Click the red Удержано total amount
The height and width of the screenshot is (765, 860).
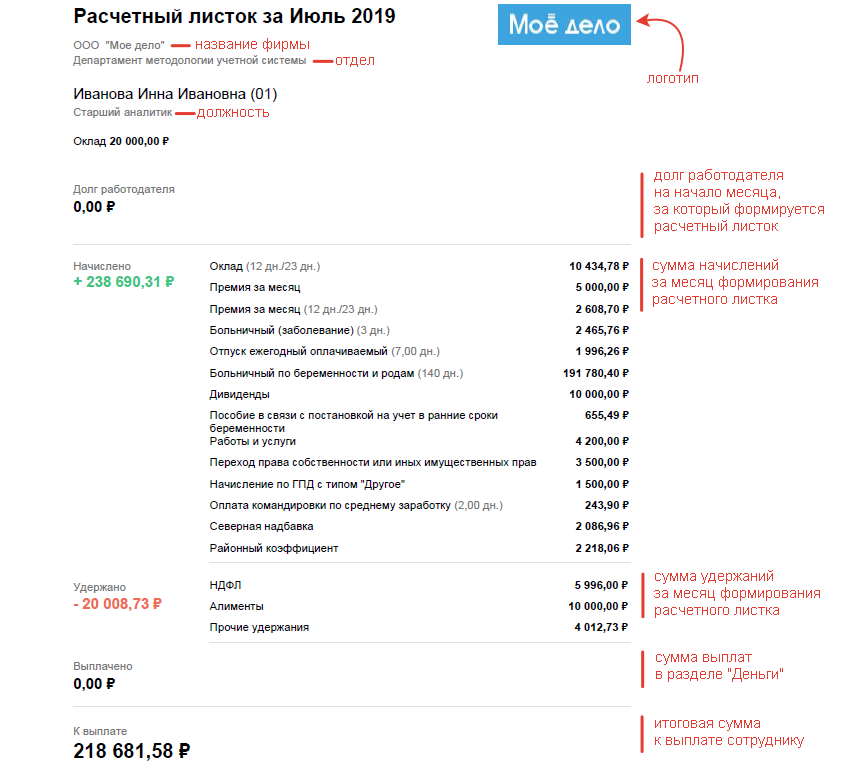pyautogui.click(x=117, y=604)
